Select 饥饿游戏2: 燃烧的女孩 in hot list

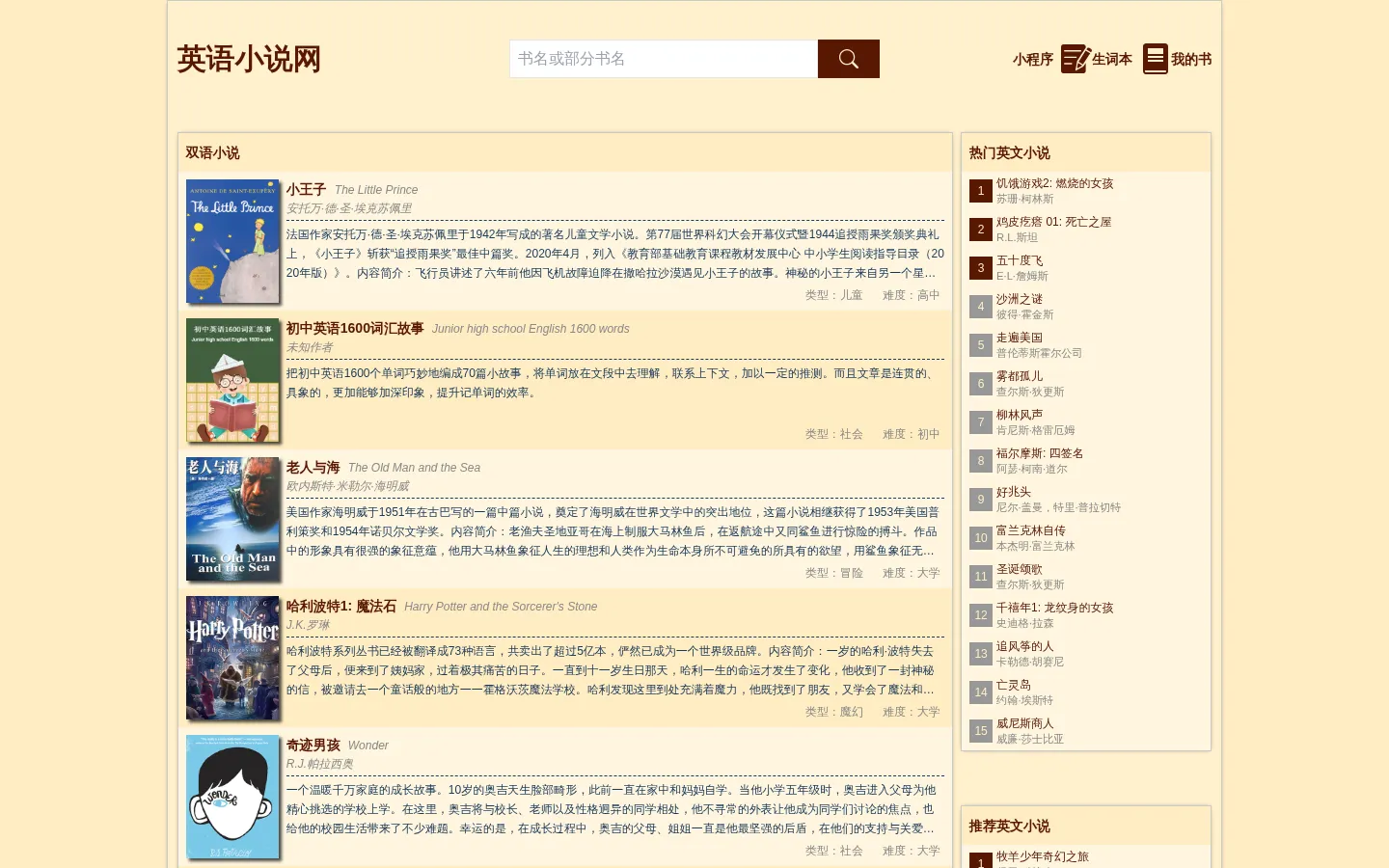[1054, 183]
